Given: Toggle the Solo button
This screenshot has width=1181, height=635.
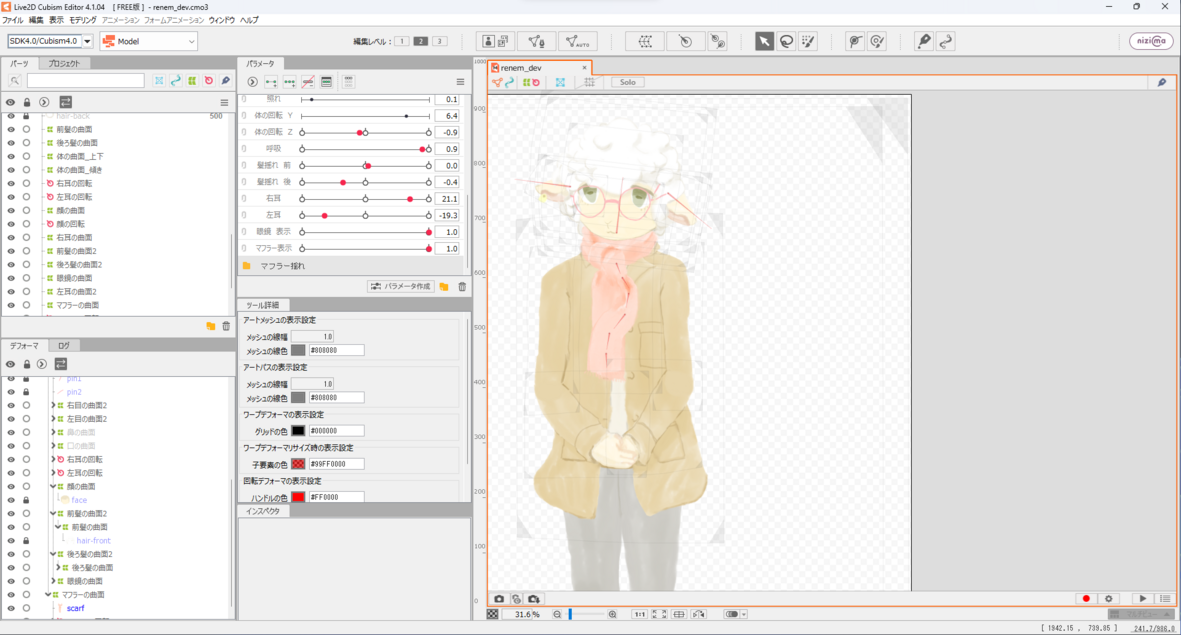Looking at the screenshot, I should point(627,82).
